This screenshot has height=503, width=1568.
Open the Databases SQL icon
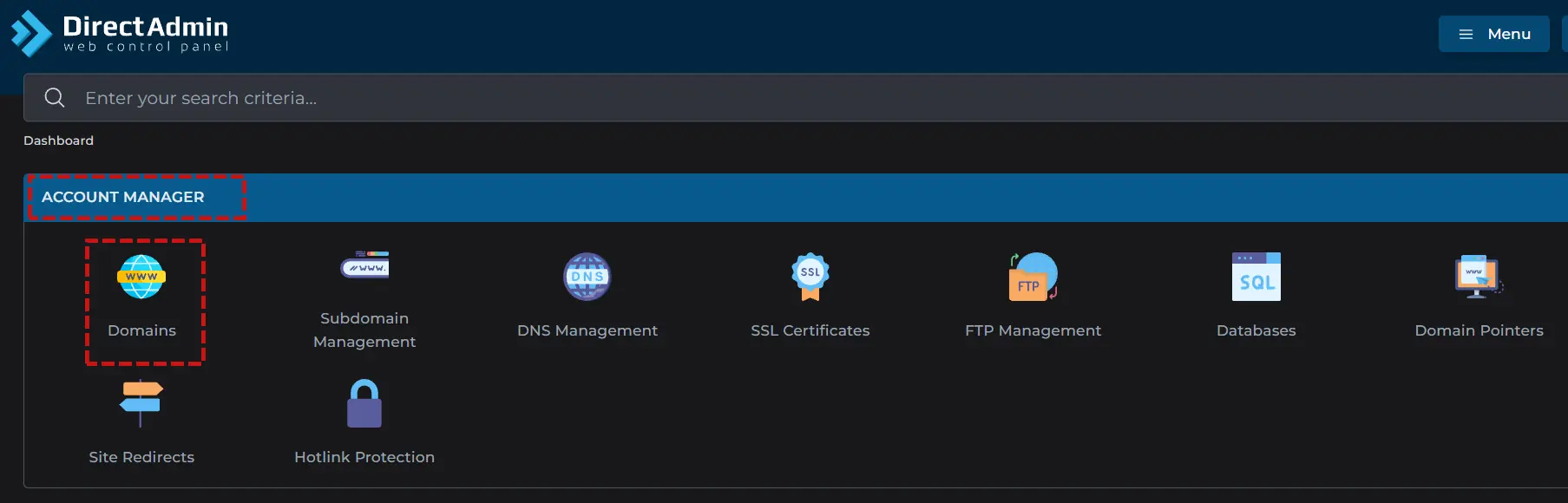point(1256,277)
